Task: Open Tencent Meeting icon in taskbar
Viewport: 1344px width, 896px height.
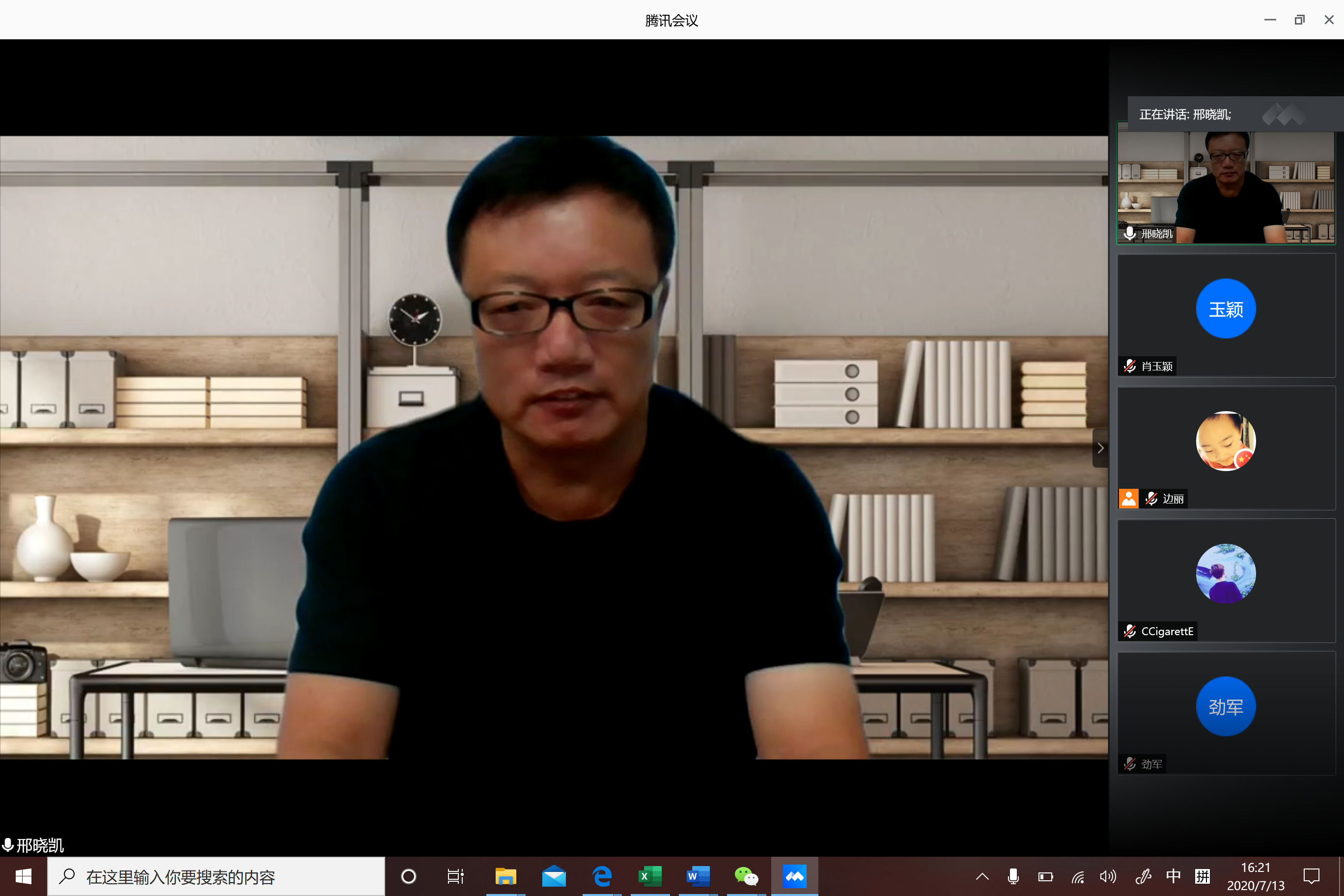Action: point(794,876)
